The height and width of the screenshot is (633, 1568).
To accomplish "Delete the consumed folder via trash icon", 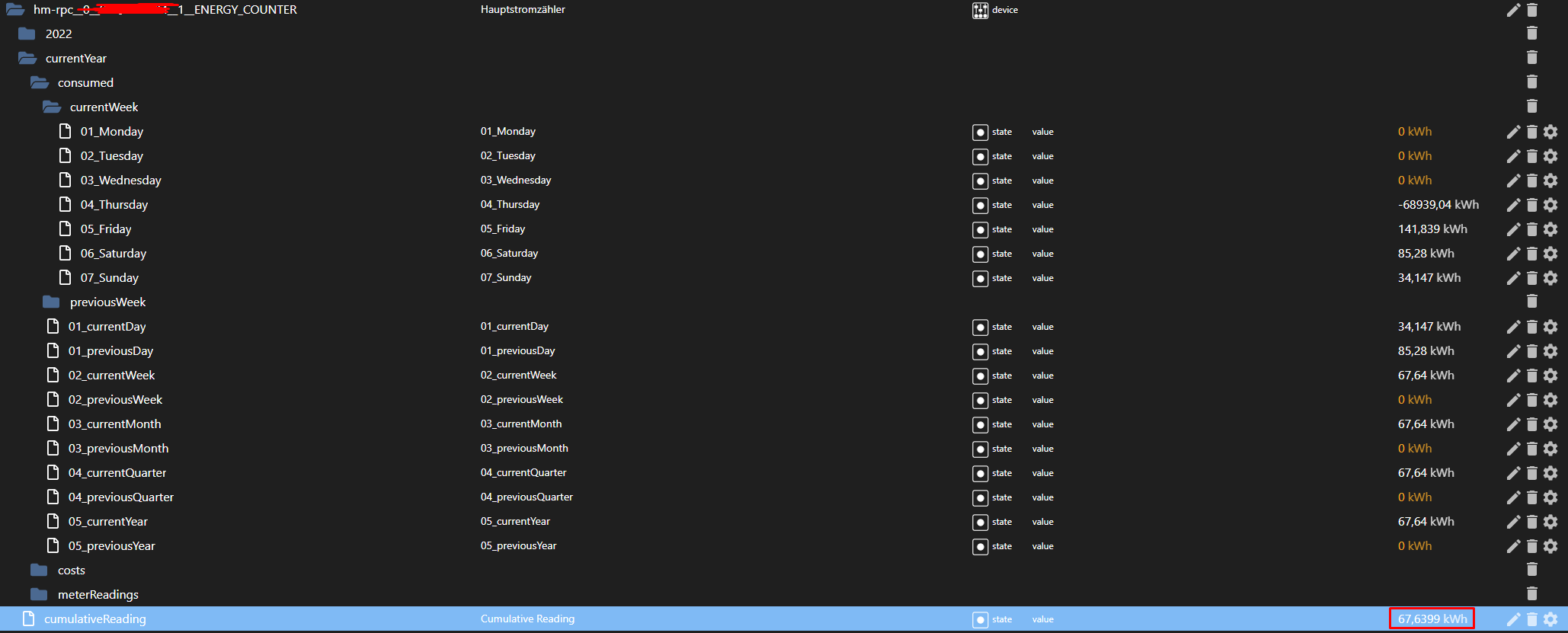I will 1532,82.
